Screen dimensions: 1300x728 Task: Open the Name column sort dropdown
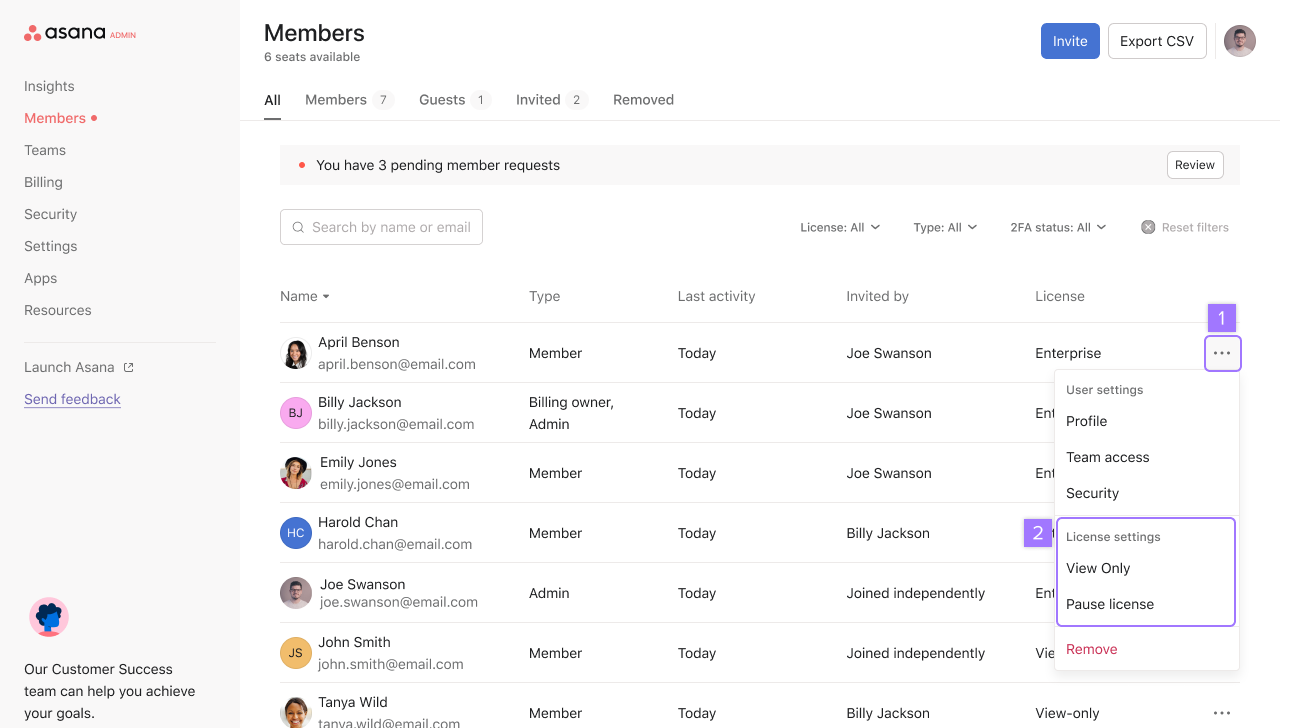[305, 296]
